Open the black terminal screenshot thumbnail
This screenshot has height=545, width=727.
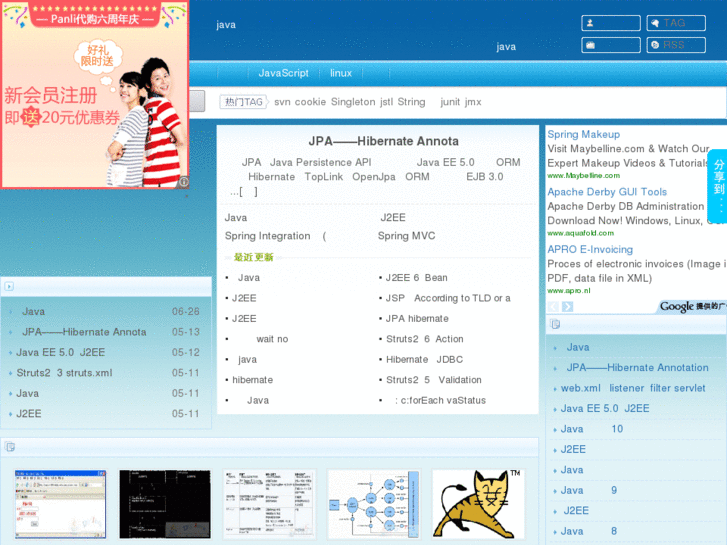(165, 504)
